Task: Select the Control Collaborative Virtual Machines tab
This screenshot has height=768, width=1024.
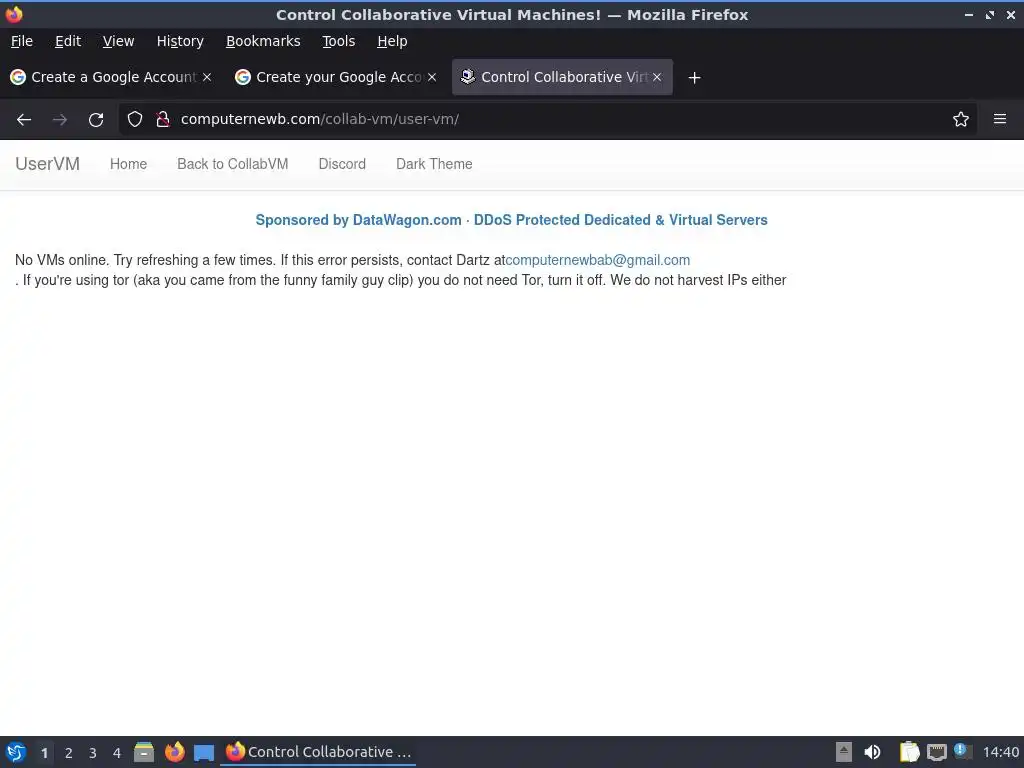Action: click(562, 77)
